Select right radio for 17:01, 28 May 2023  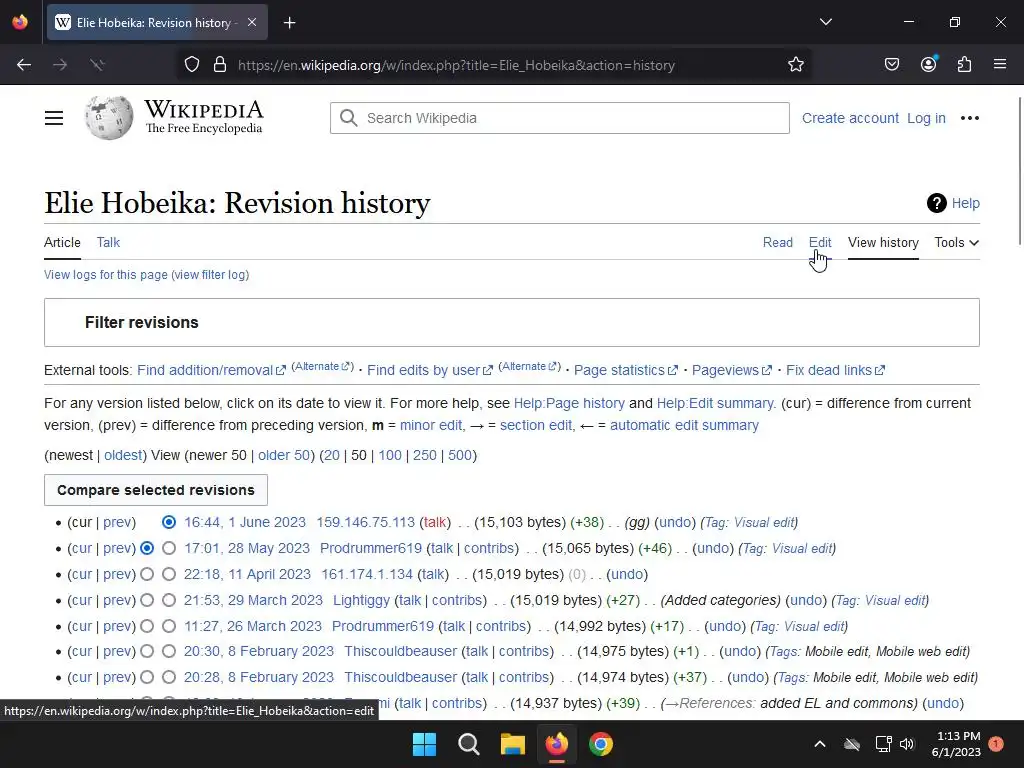(169, 548)
